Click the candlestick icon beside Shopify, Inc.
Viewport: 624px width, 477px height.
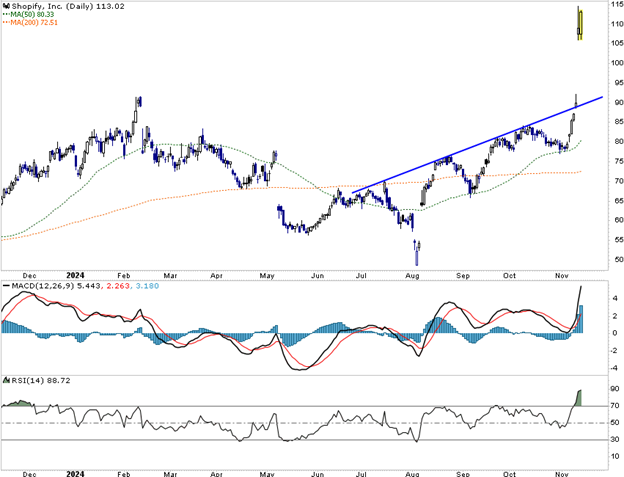tap(6, 7)
